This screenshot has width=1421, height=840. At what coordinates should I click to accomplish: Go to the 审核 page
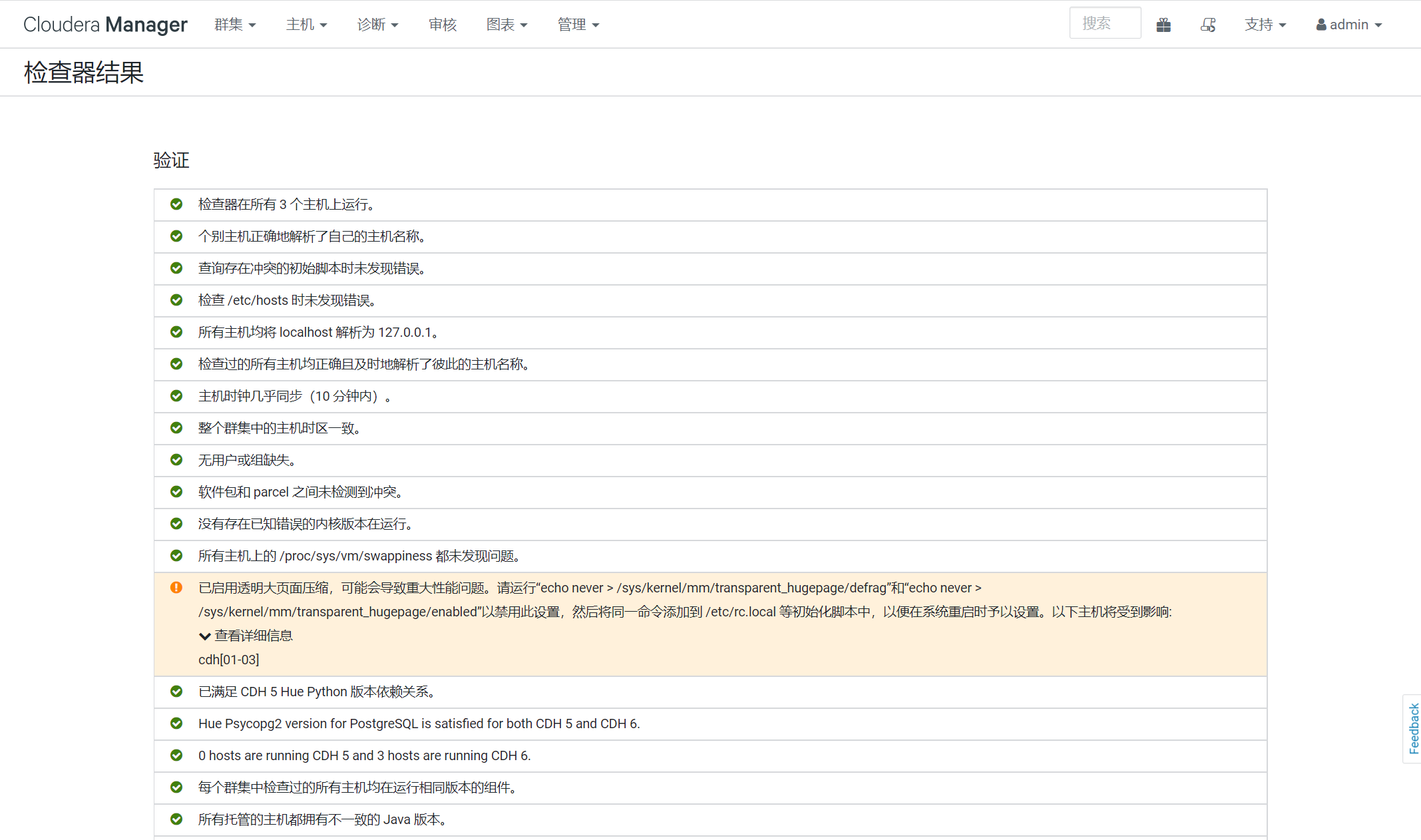point(443,25)
